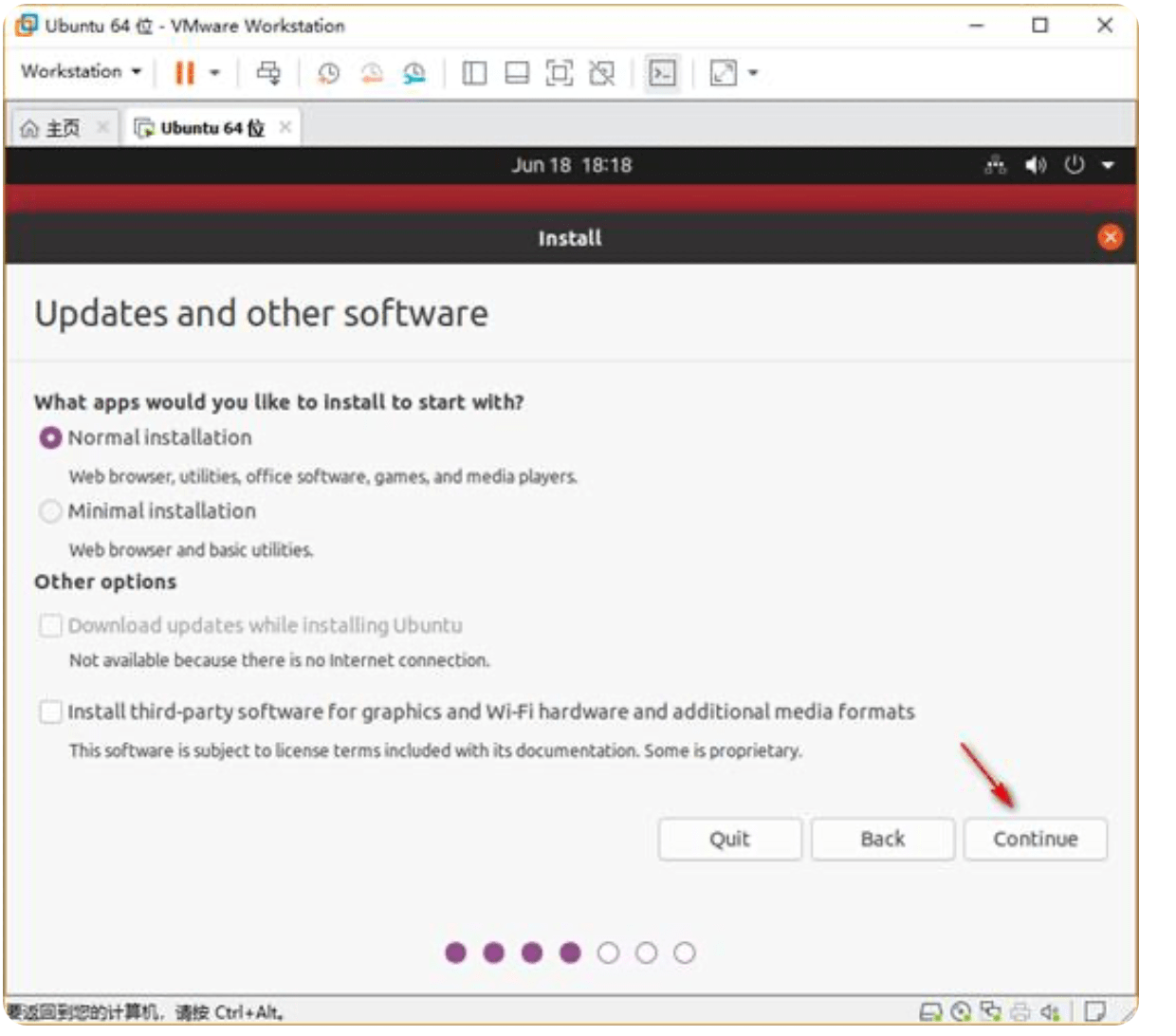
Task: Click the "Other options" section label
Action: [x=105, y=582]
